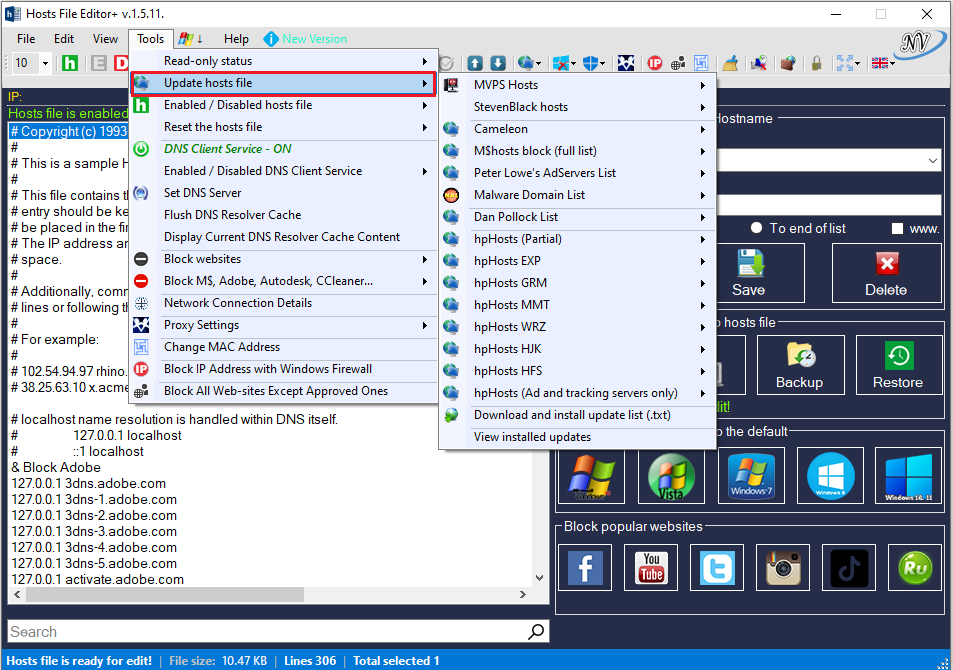Click the blue down-arrow toolbar icon

pos(498,63)
